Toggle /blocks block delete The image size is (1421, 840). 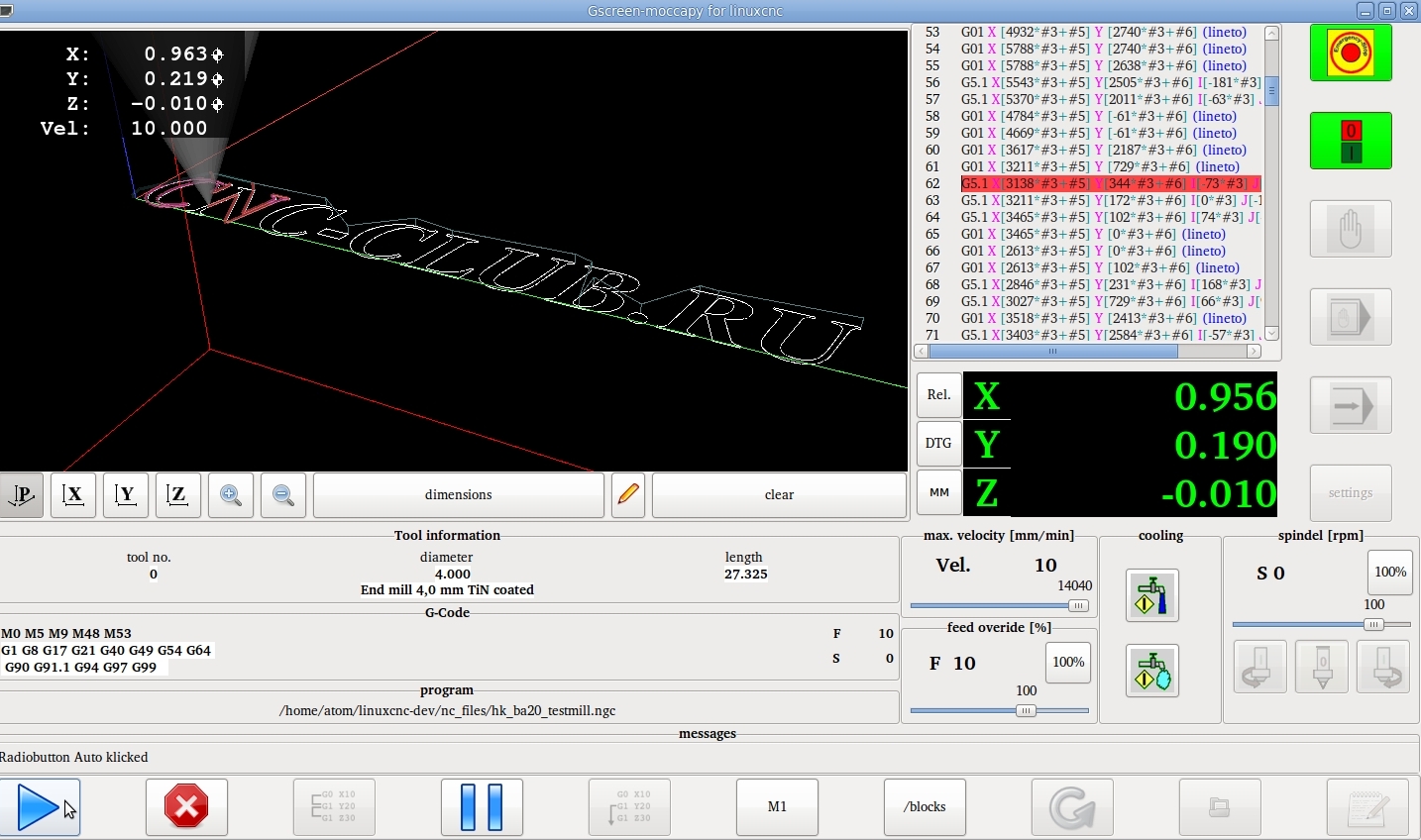(925, 807)
